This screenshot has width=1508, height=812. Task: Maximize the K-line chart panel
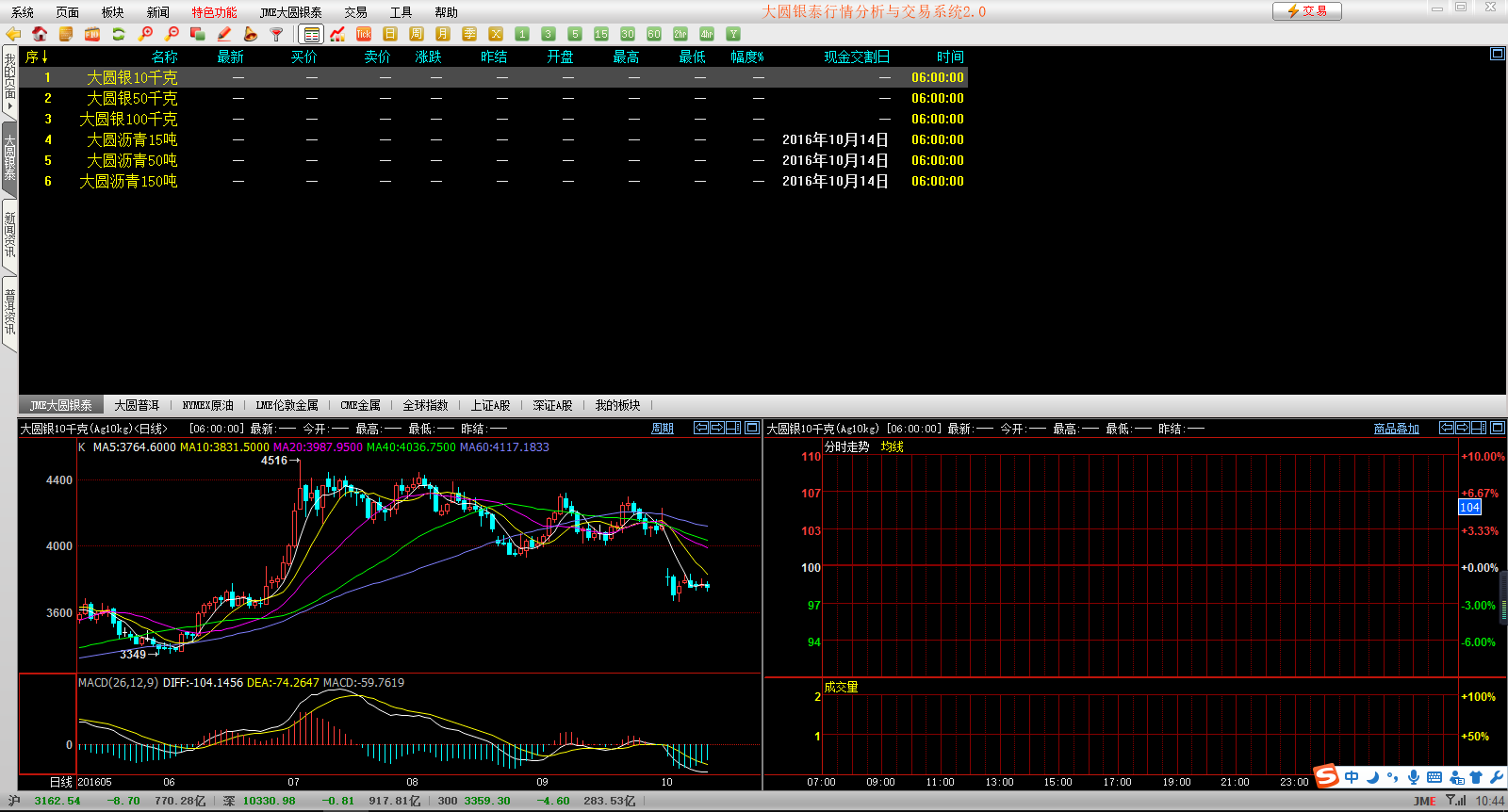[752, 428]
